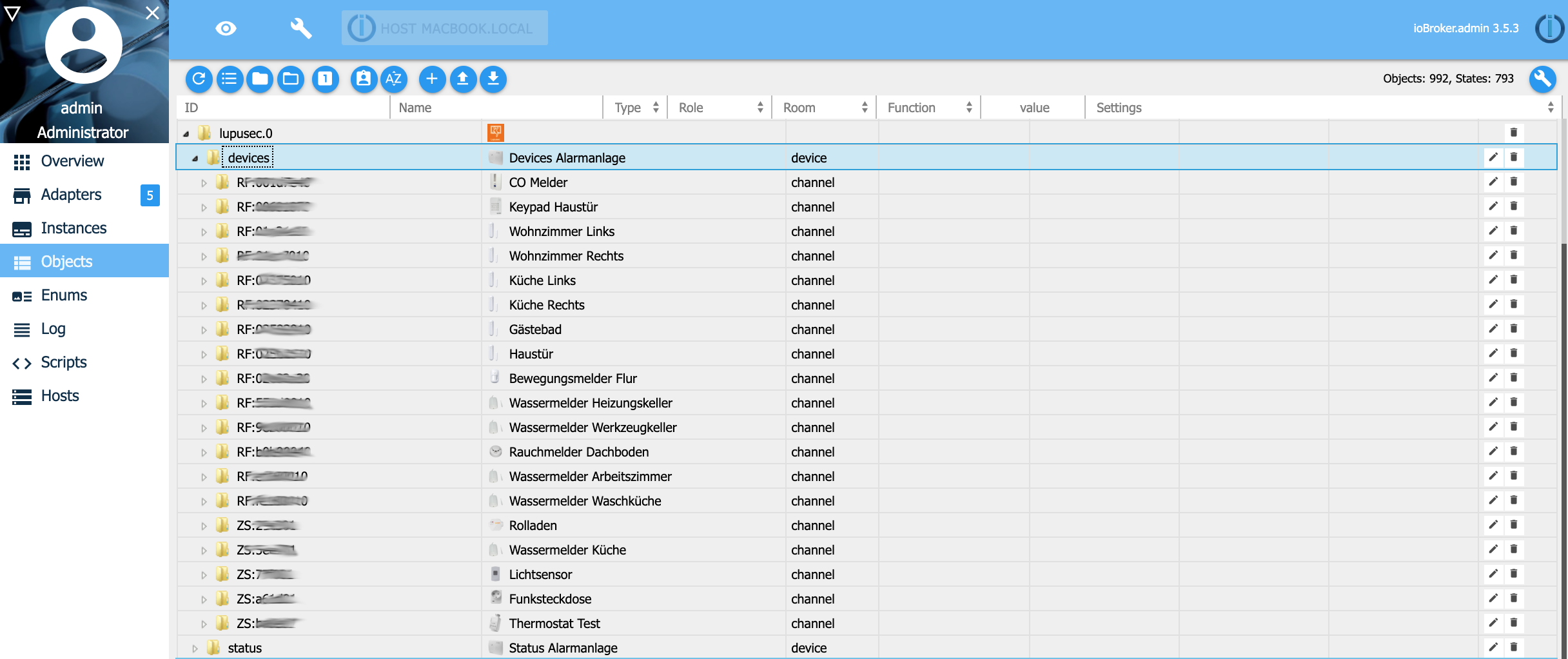Click the Name filter field
The image size is (1568, 659).
[x=496, y=108]
